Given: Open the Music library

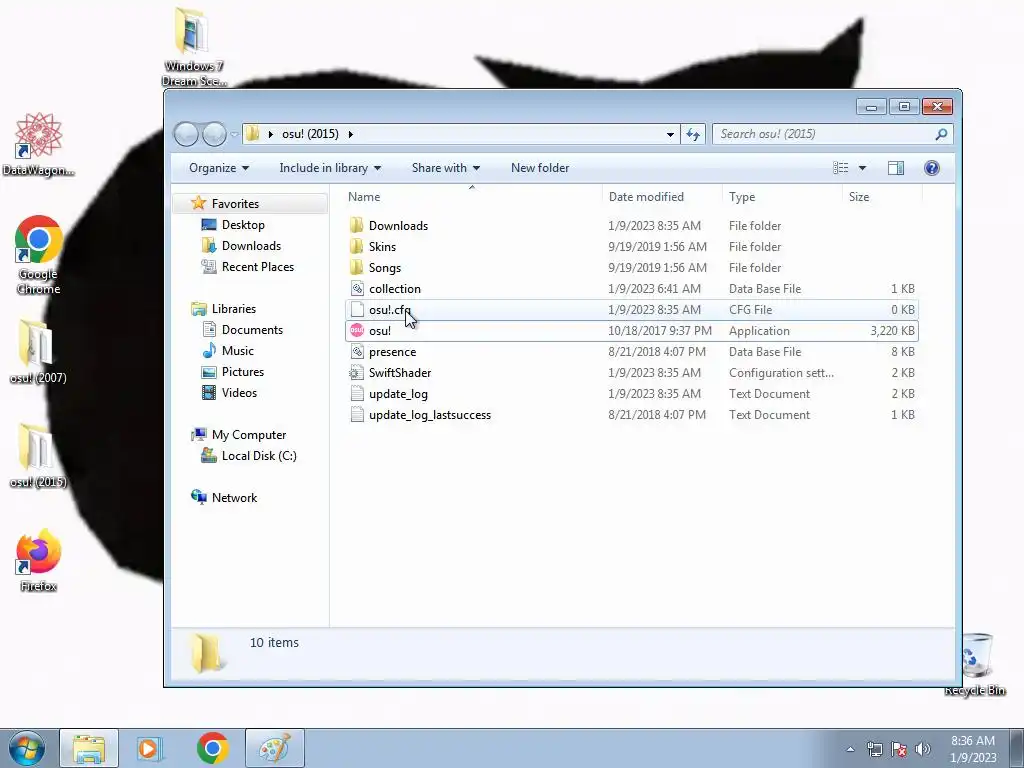Looking at the screenshot, I should 238,351.
